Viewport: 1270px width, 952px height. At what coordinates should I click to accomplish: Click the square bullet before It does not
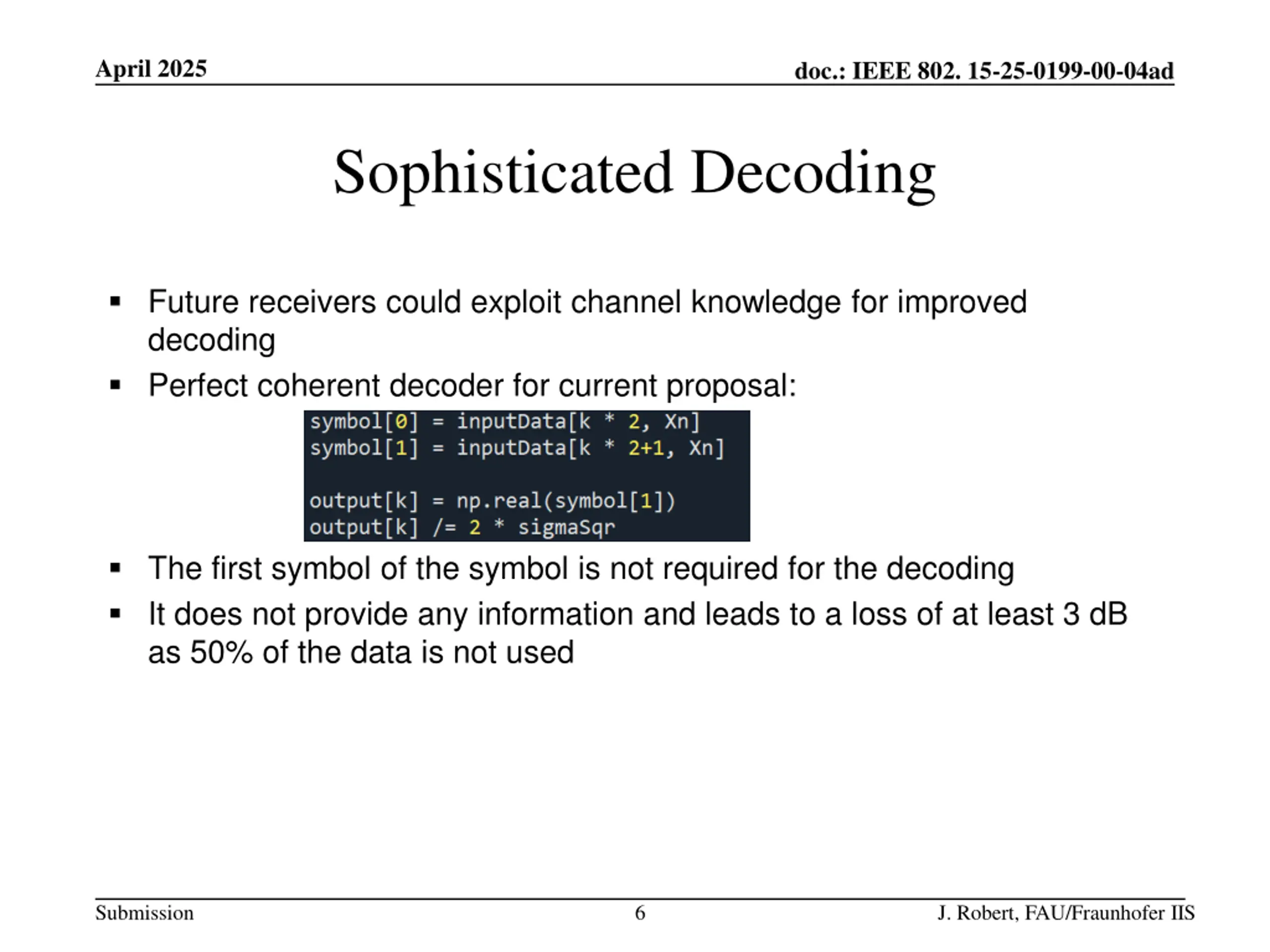[x=116, y=614]
